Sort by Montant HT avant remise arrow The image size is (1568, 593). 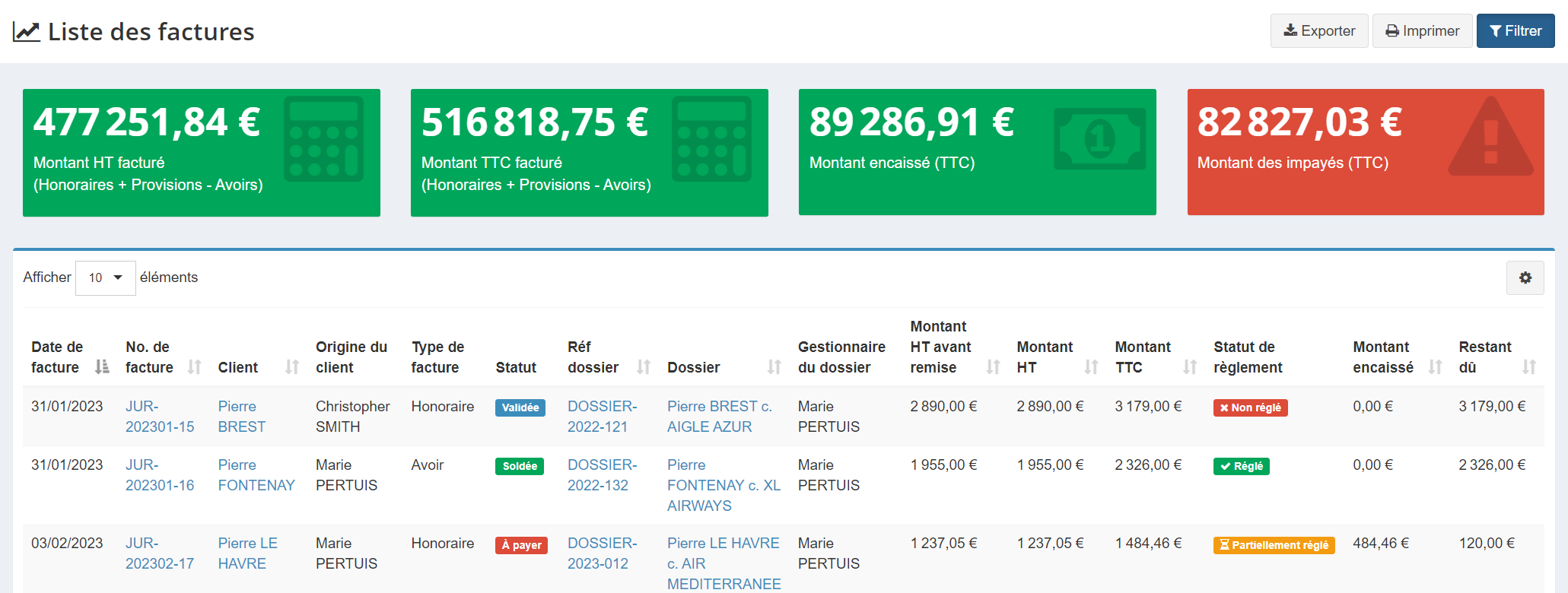tap(993, 367)
